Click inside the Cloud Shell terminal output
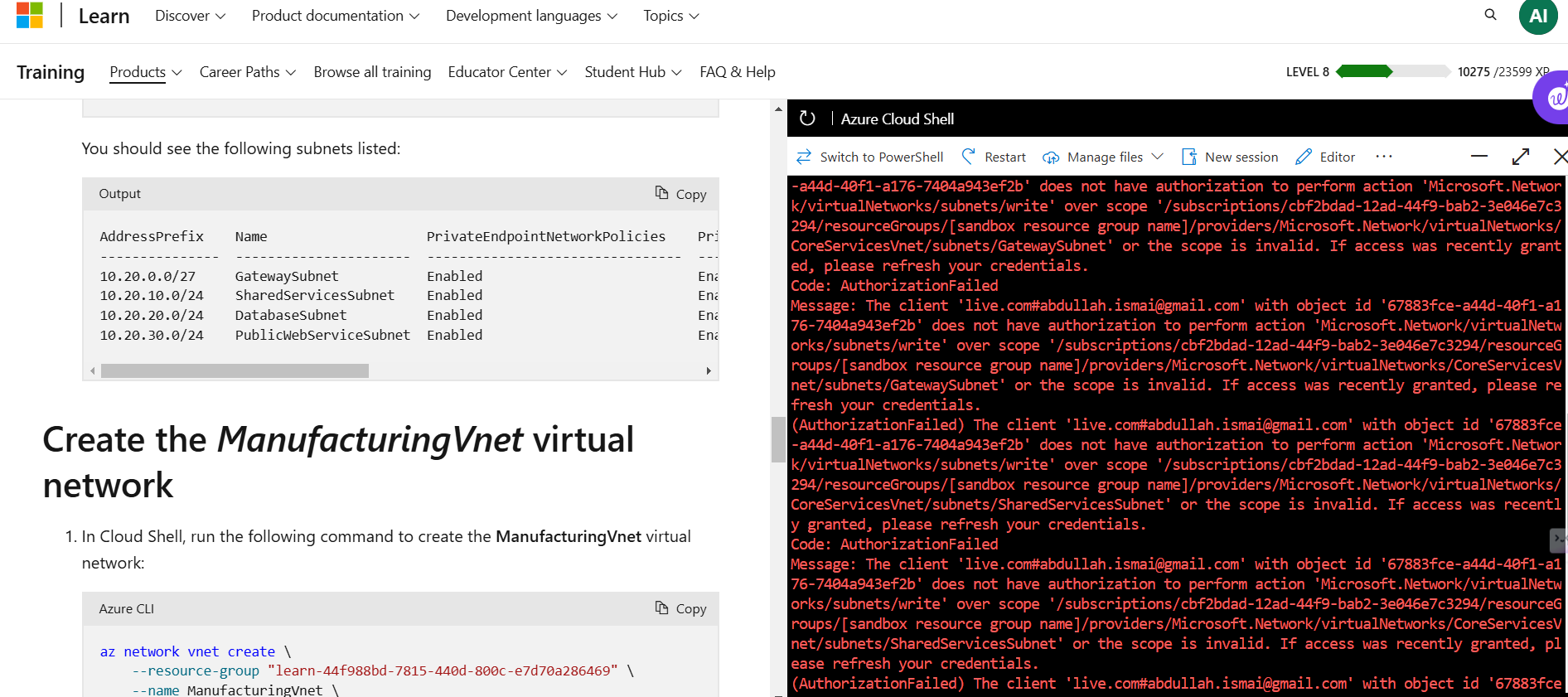 coord(1175,434)
